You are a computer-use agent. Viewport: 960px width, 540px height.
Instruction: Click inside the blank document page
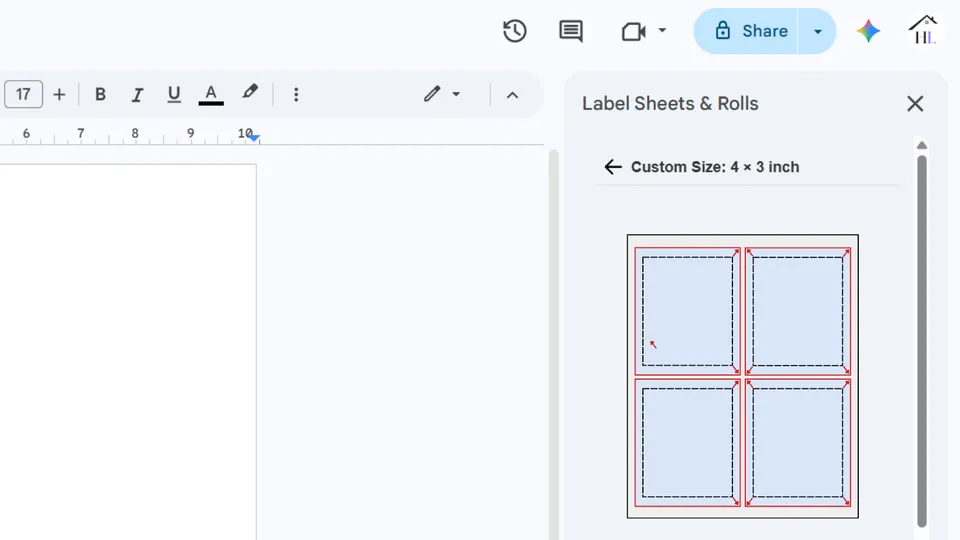pos(128,352)
